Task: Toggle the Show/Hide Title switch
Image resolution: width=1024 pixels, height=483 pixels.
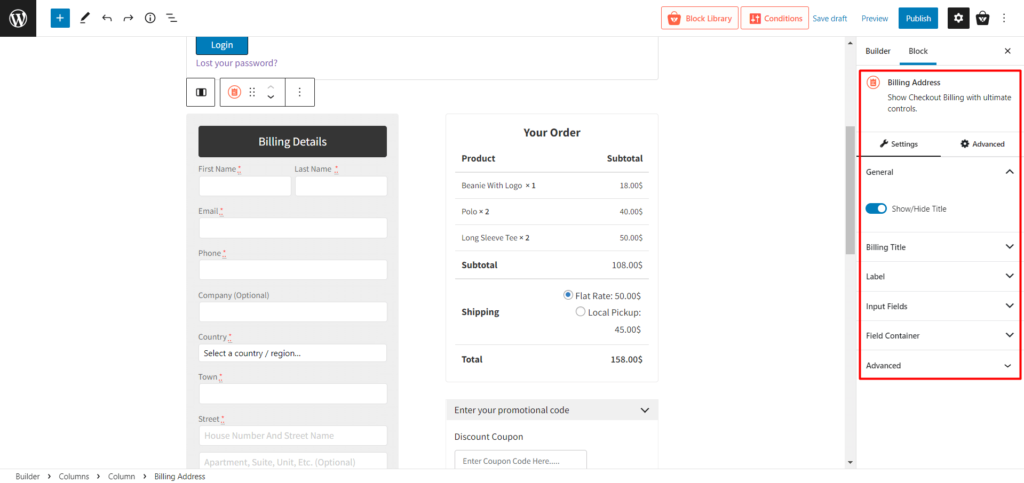Action: [876, 209]
